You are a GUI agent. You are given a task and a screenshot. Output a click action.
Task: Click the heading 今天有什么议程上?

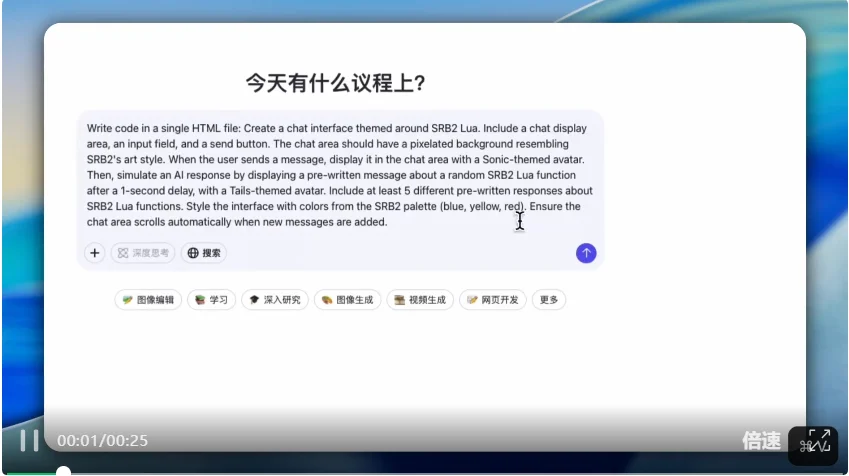coord(336,83)
